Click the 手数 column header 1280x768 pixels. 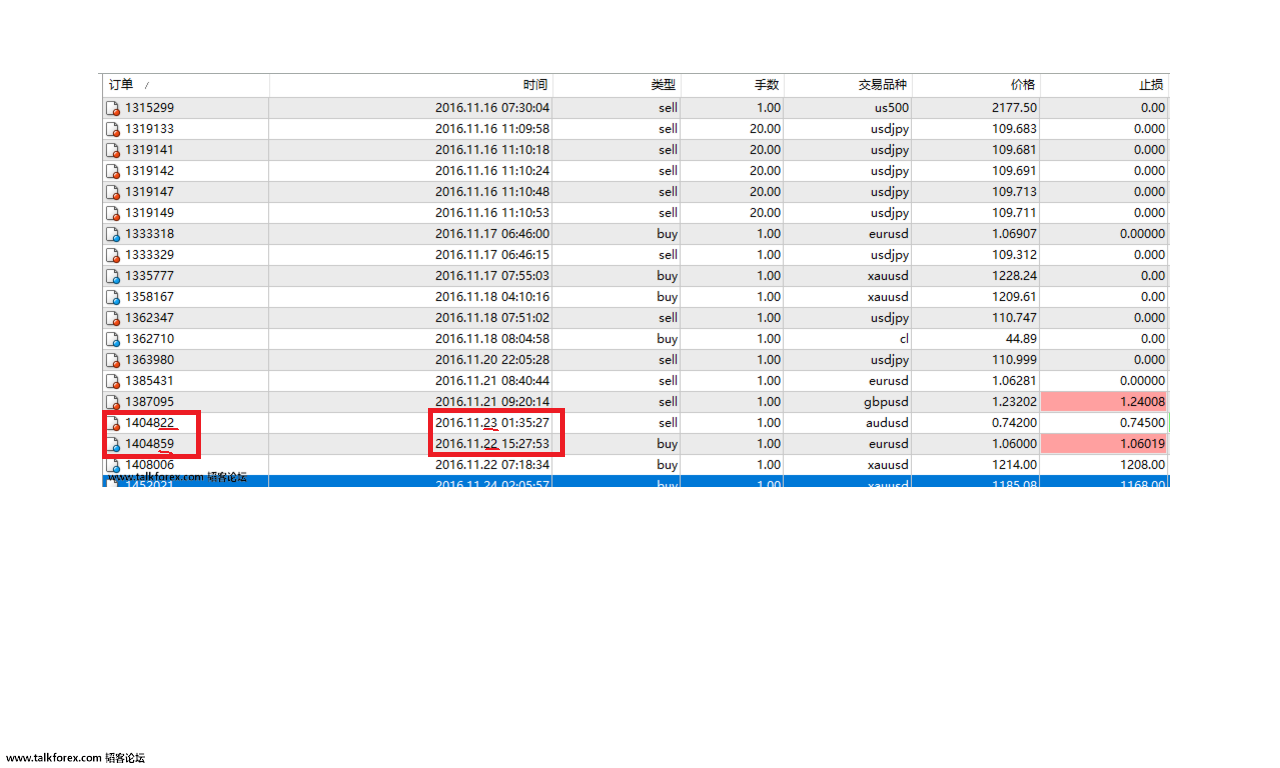(733, 85)
